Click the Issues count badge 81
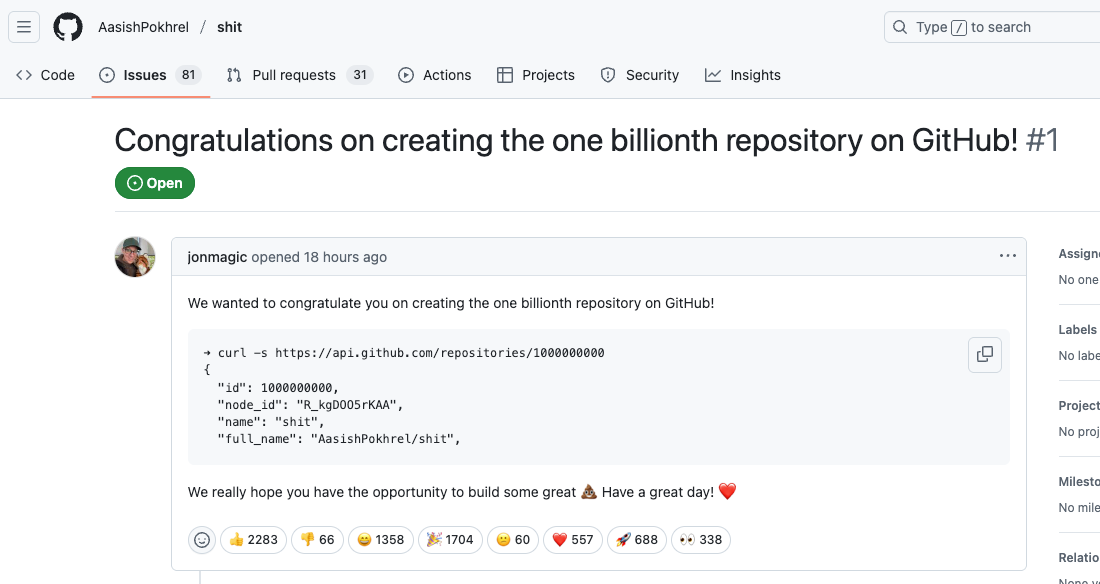Image resolution: width=1100 pixels, height=584 pixels. [x=188, y=75]
